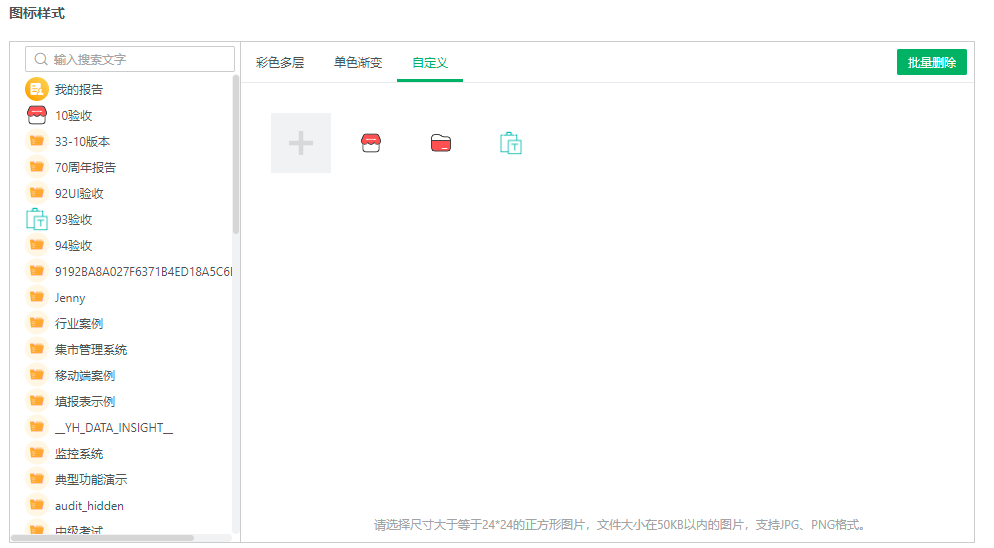The height and width of the screenshot is (548, 994).
Task: Select the 10验收 row
Action: click(x=128, y=115)
